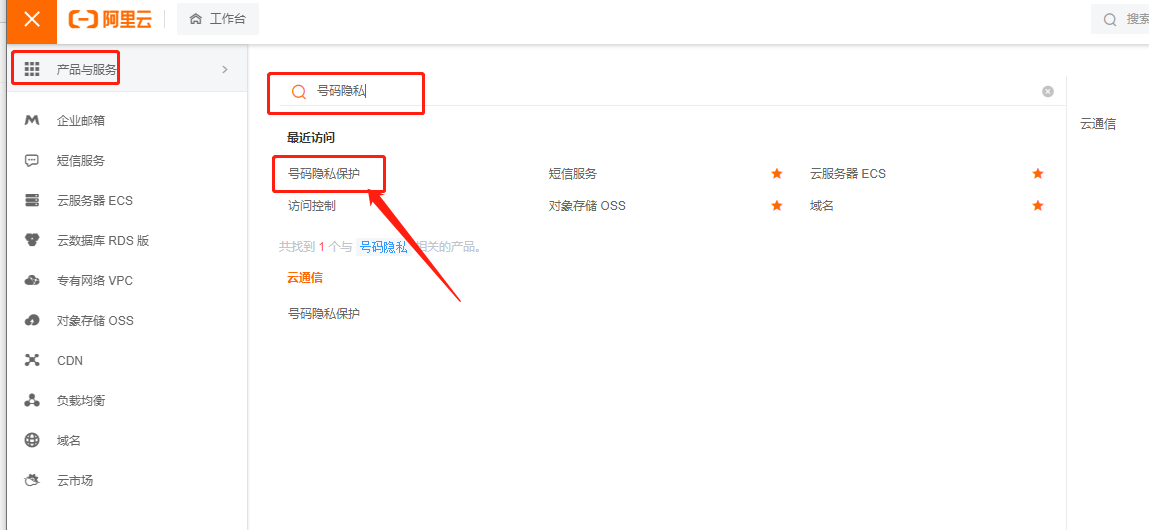Open 域名 in the left sidebar

(68, 441)
